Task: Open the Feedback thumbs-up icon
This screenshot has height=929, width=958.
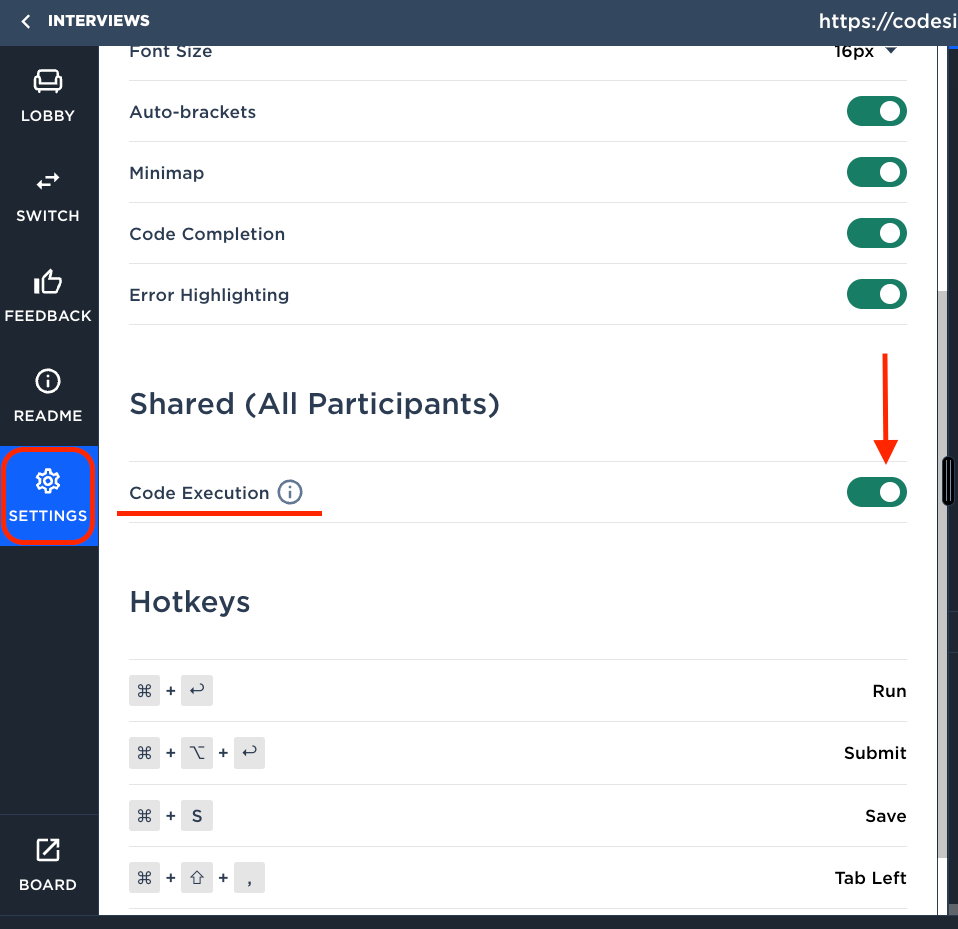Action: (x=48, y=282)
